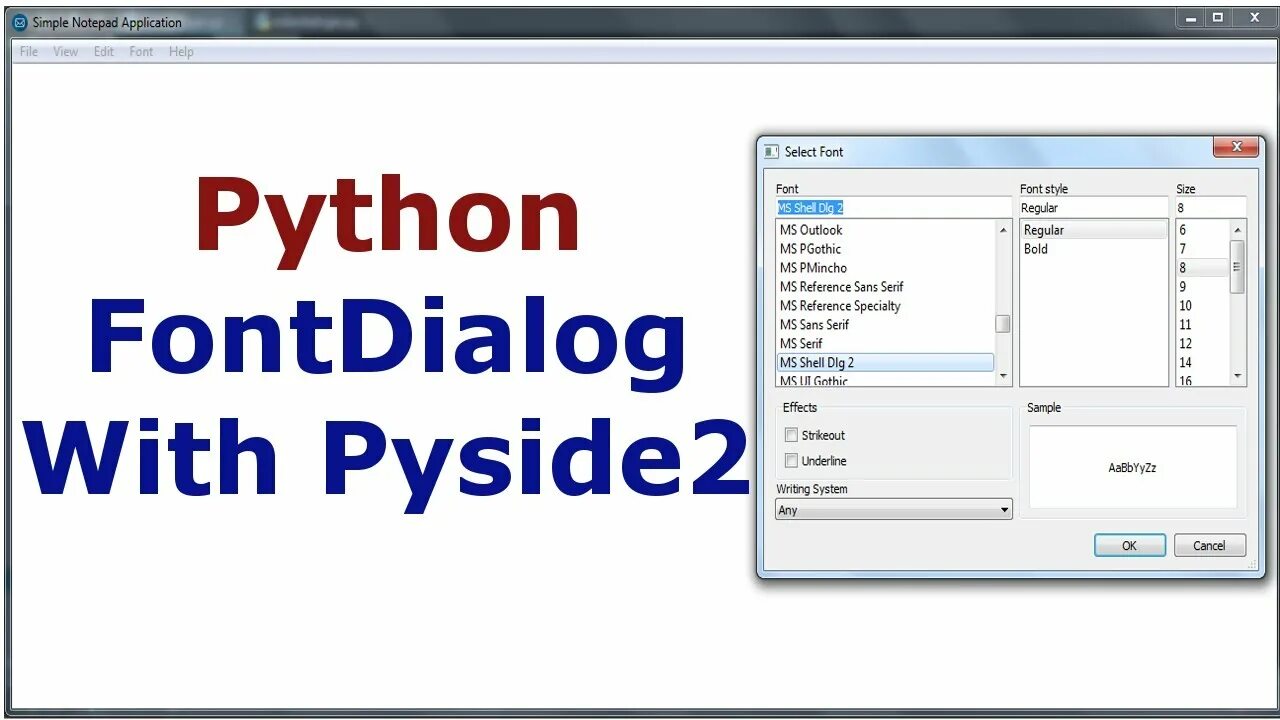Select font size 9
The width and height of the screenshot is (1280, 720).
[1202, 287]
